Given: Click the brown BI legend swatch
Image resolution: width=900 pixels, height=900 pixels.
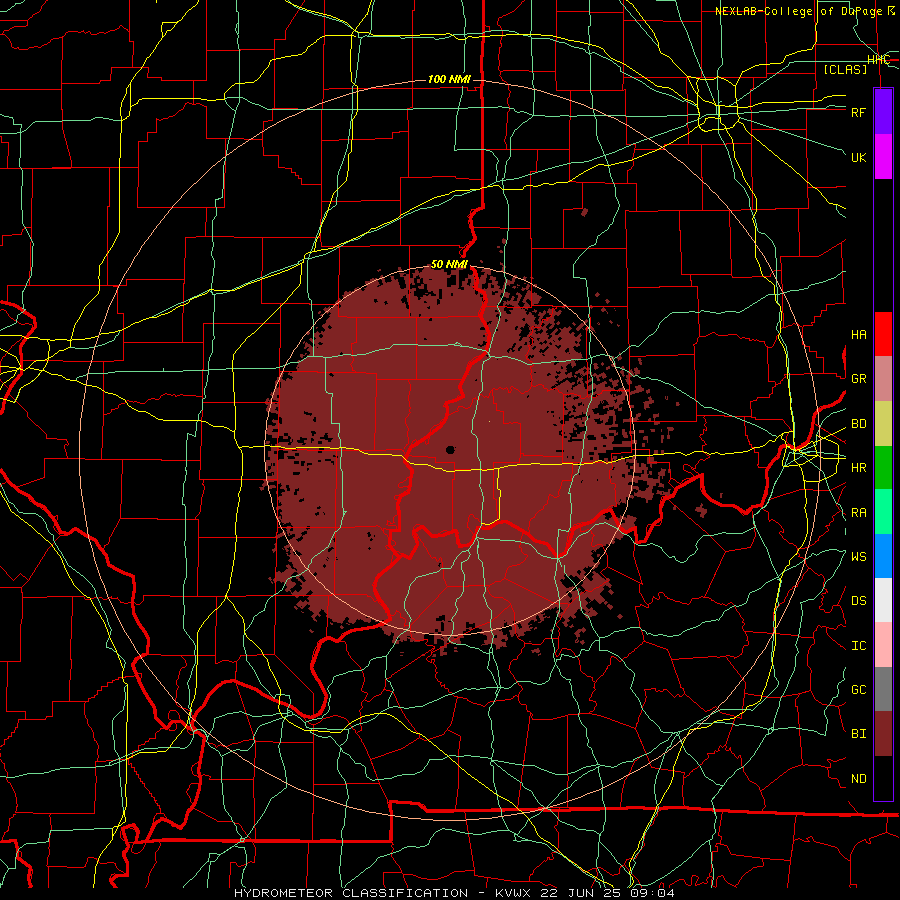Looking at the screenshot, I should (883, 734).
